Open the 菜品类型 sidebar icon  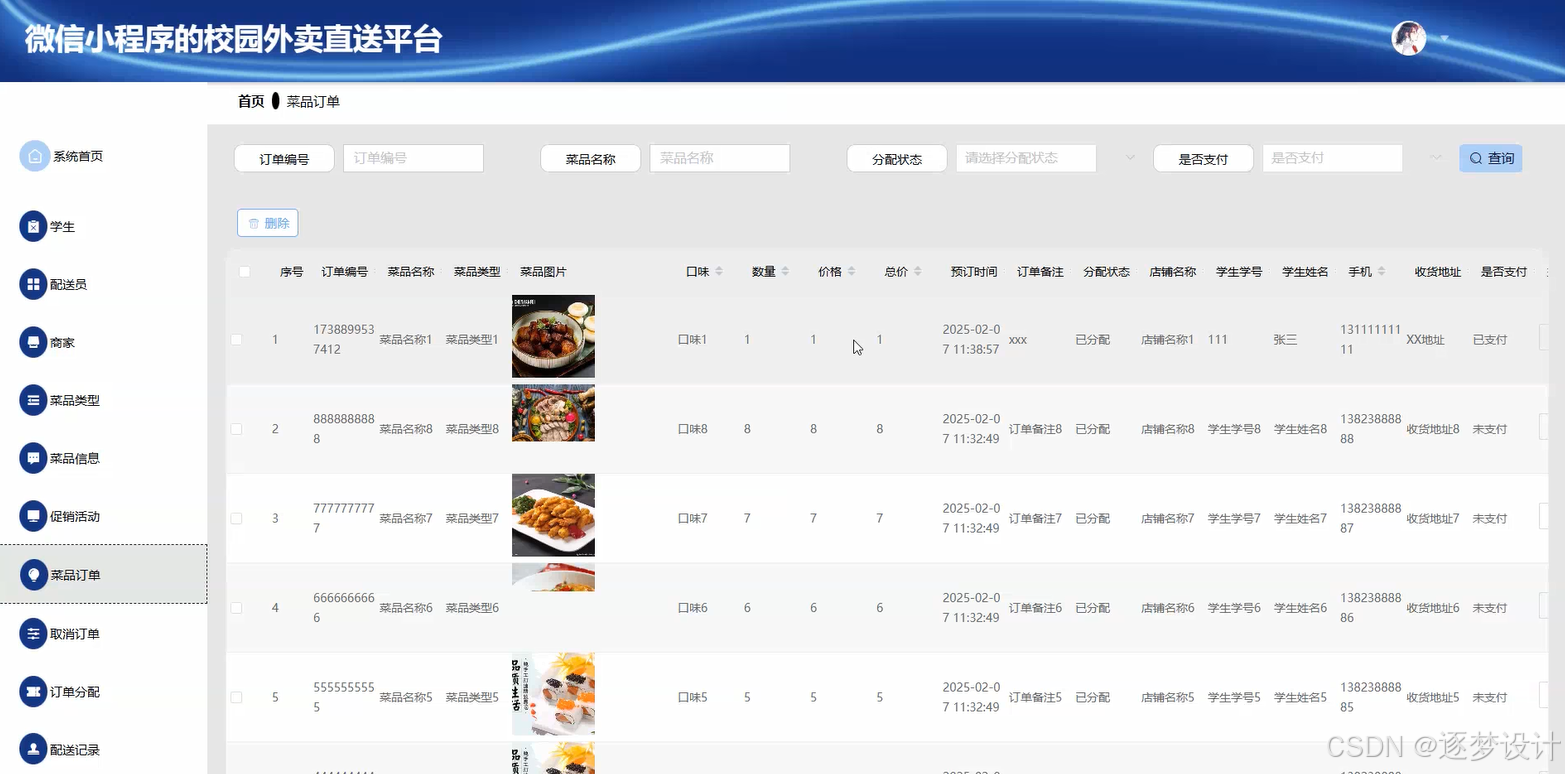34,400
